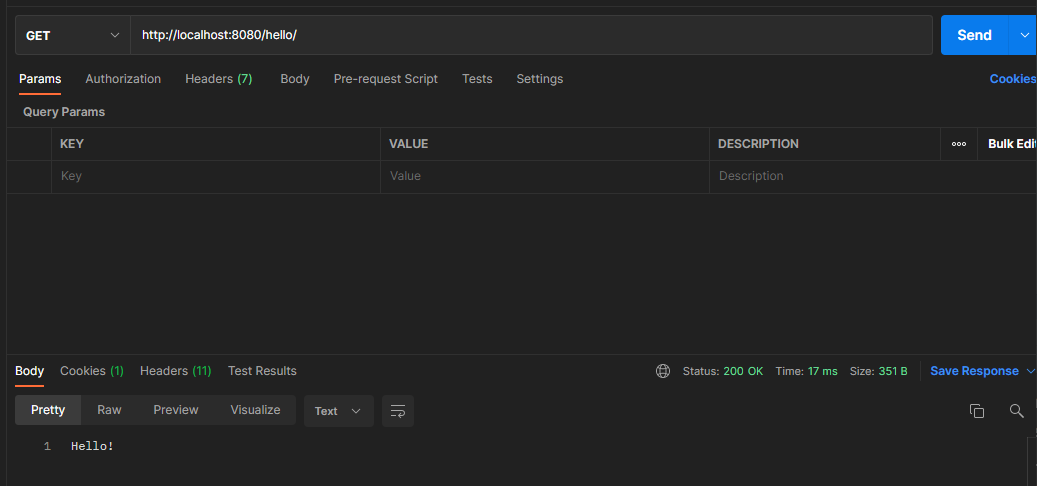Expand the Save Response chevron
The image size is (1037, 486).
tap(1030, 371)
